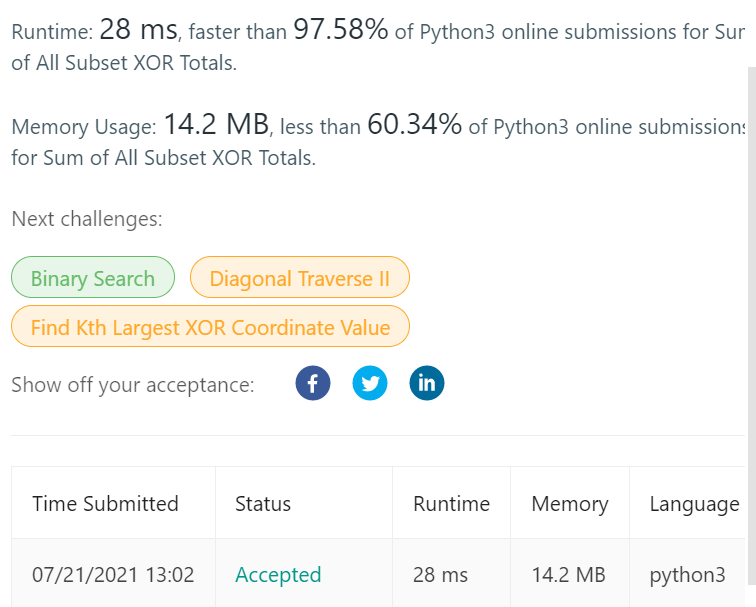Screen dimensions: 756x607
Task: Click the "Show off your acceptance:" label
Action: [x=133, y=385]
